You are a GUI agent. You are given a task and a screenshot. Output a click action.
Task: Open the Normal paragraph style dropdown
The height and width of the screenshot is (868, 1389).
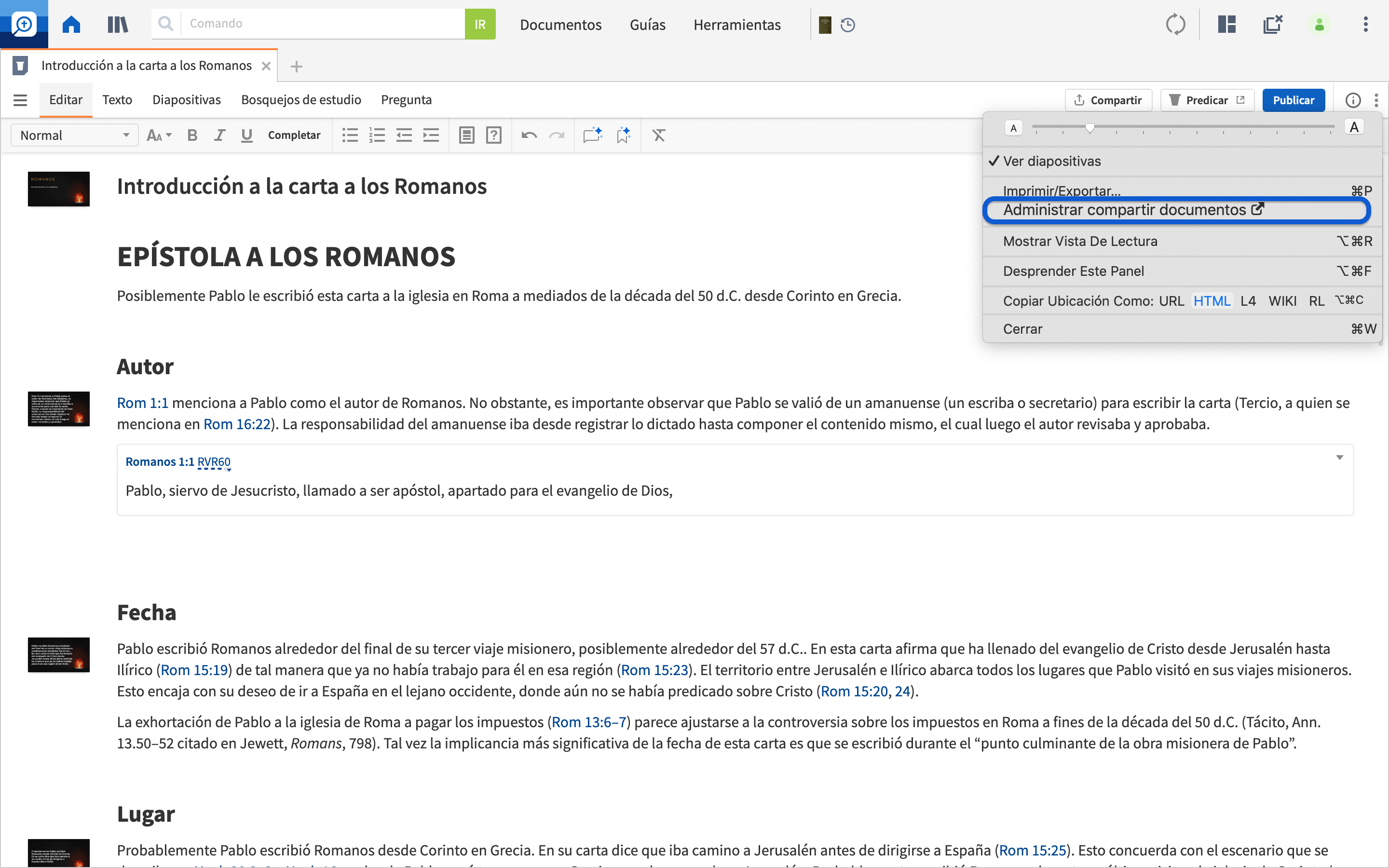click(75, 135)
